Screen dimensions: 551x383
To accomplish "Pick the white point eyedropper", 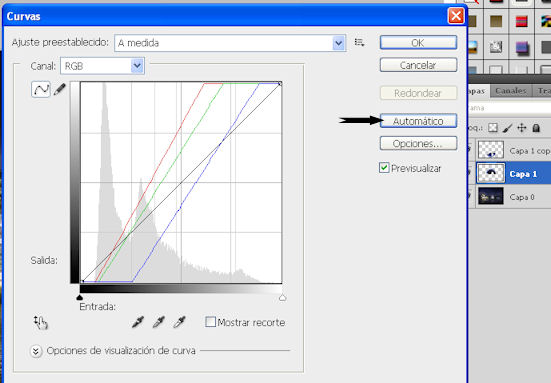I will (179, 322).
